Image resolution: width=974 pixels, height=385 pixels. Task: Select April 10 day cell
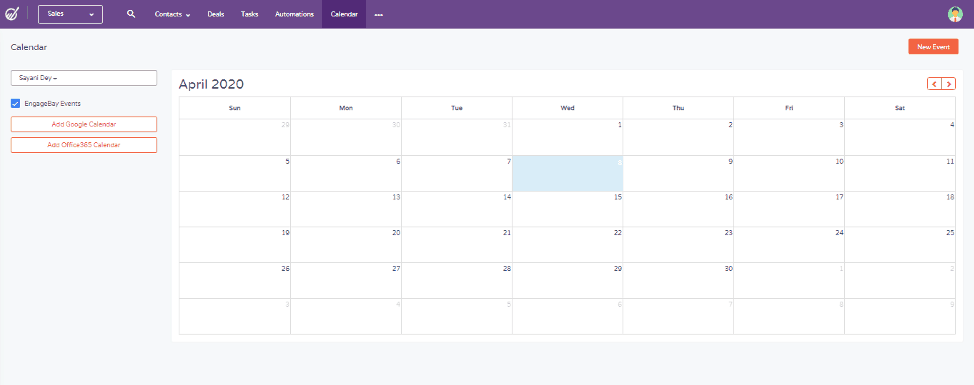click(x=789, y=173)
